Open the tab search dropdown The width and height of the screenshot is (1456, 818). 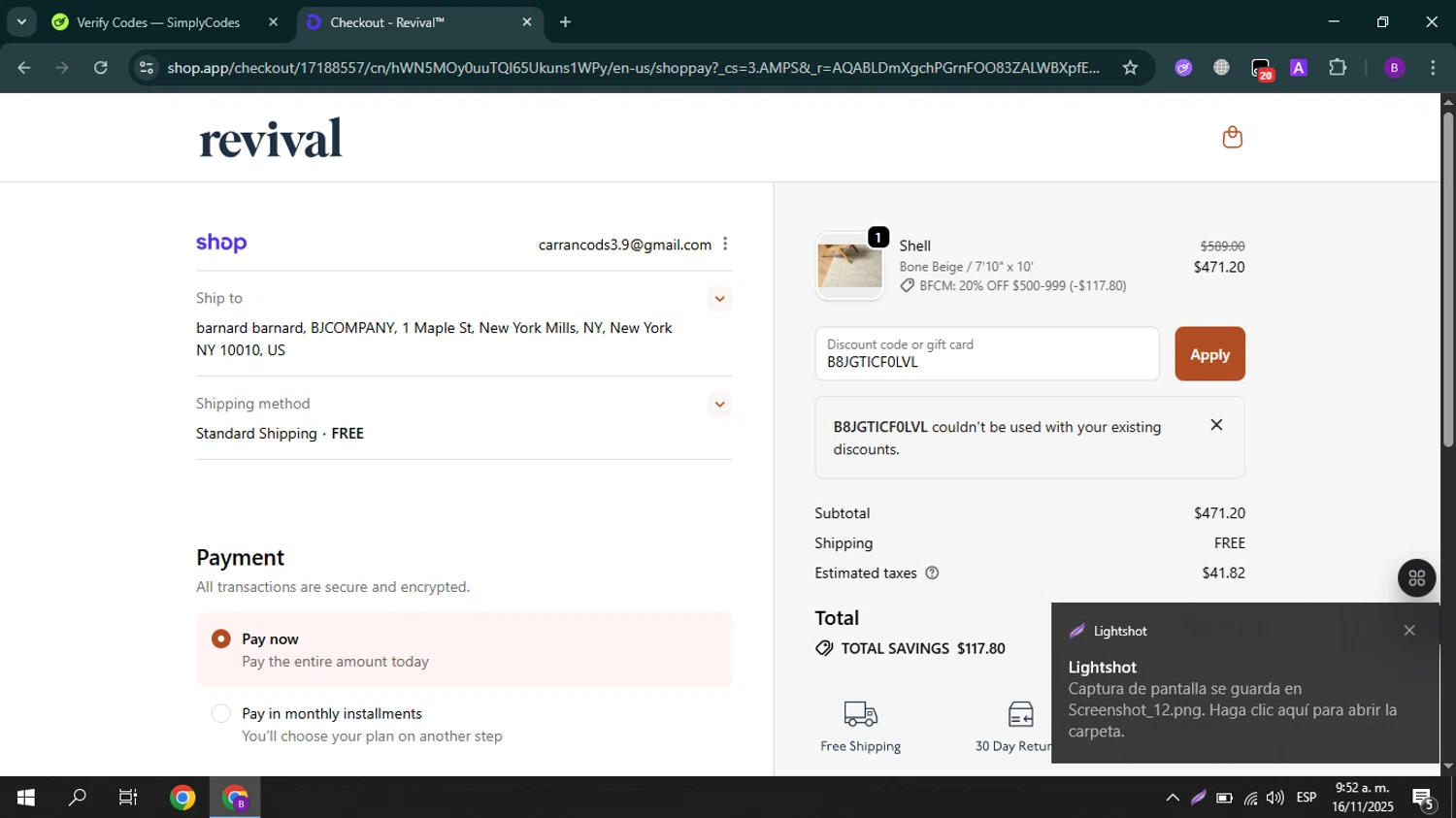point(21,22)
